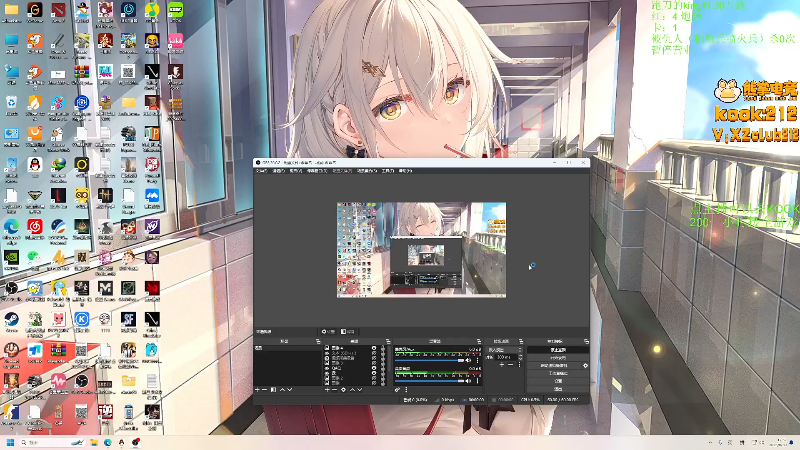Pop out the Sources dock via header icon

click(388, 341)
